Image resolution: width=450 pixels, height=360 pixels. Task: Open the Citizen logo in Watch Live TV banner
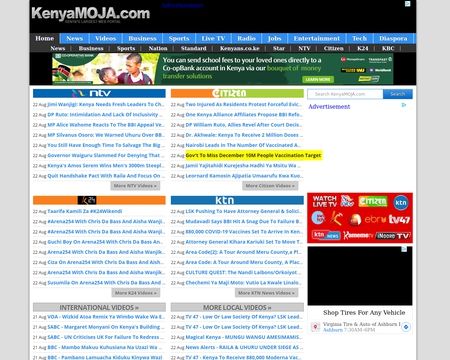[373, 201]
